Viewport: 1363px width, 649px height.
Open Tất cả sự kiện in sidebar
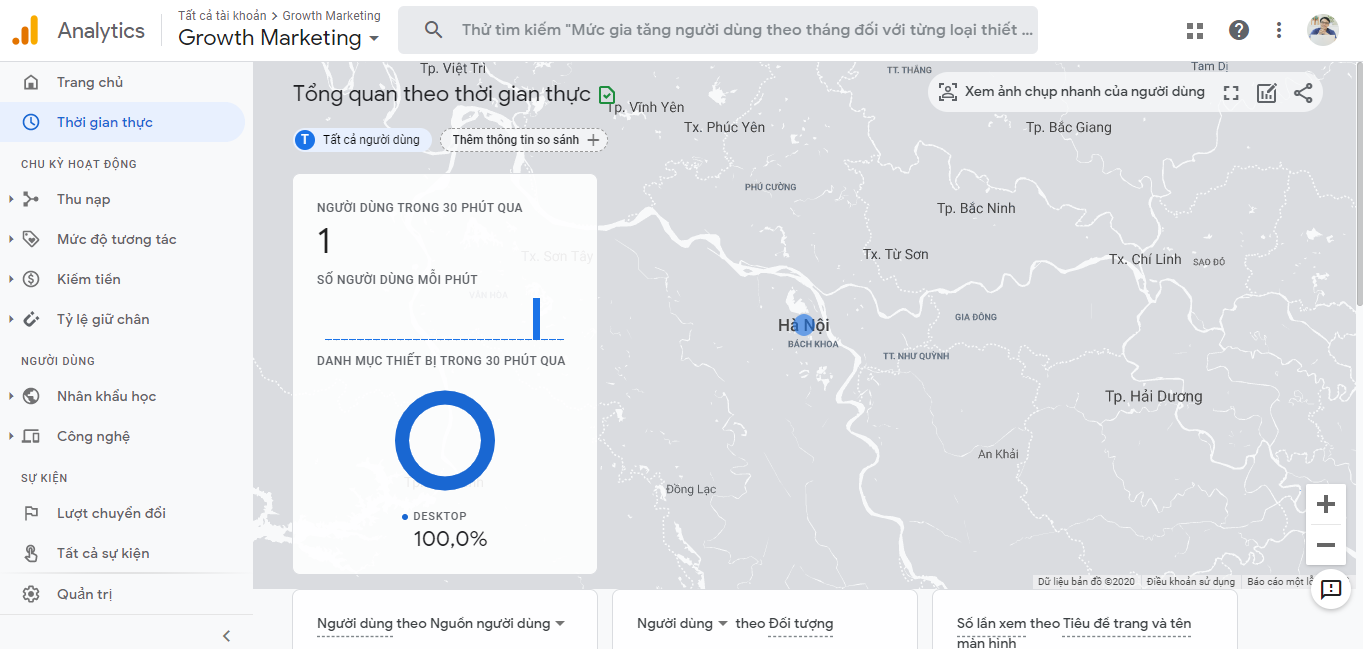103,553
